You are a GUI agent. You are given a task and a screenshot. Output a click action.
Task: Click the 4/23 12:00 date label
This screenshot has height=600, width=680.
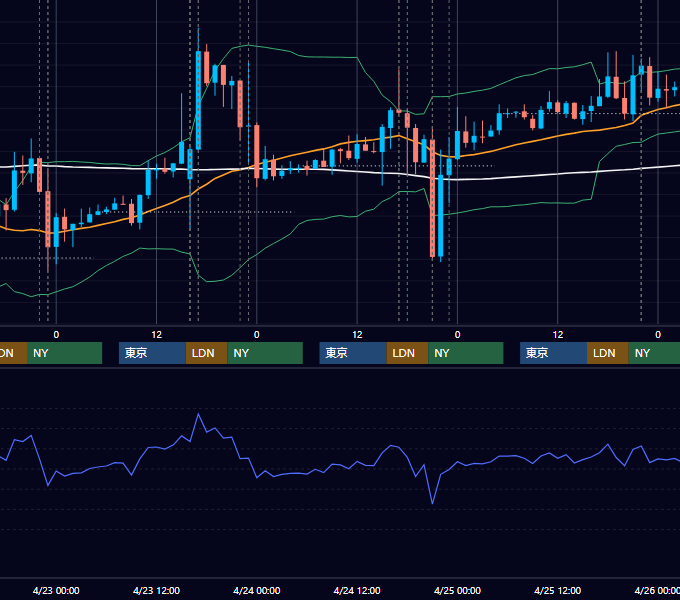[x=156, y=590]
